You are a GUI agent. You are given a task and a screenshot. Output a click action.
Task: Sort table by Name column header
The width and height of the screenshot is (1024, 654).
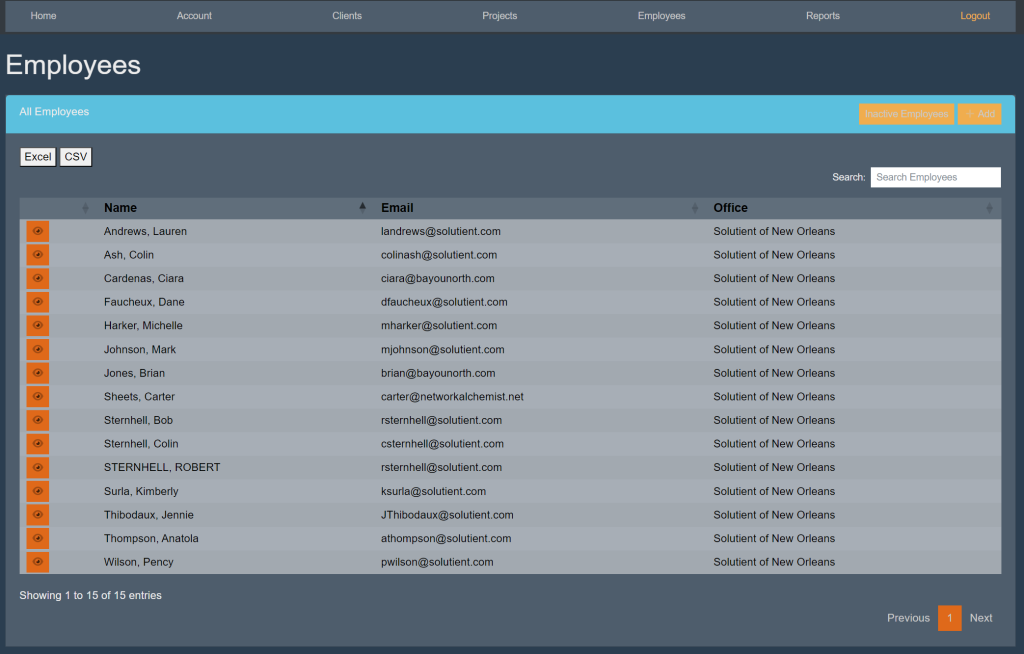coord(120,208)
